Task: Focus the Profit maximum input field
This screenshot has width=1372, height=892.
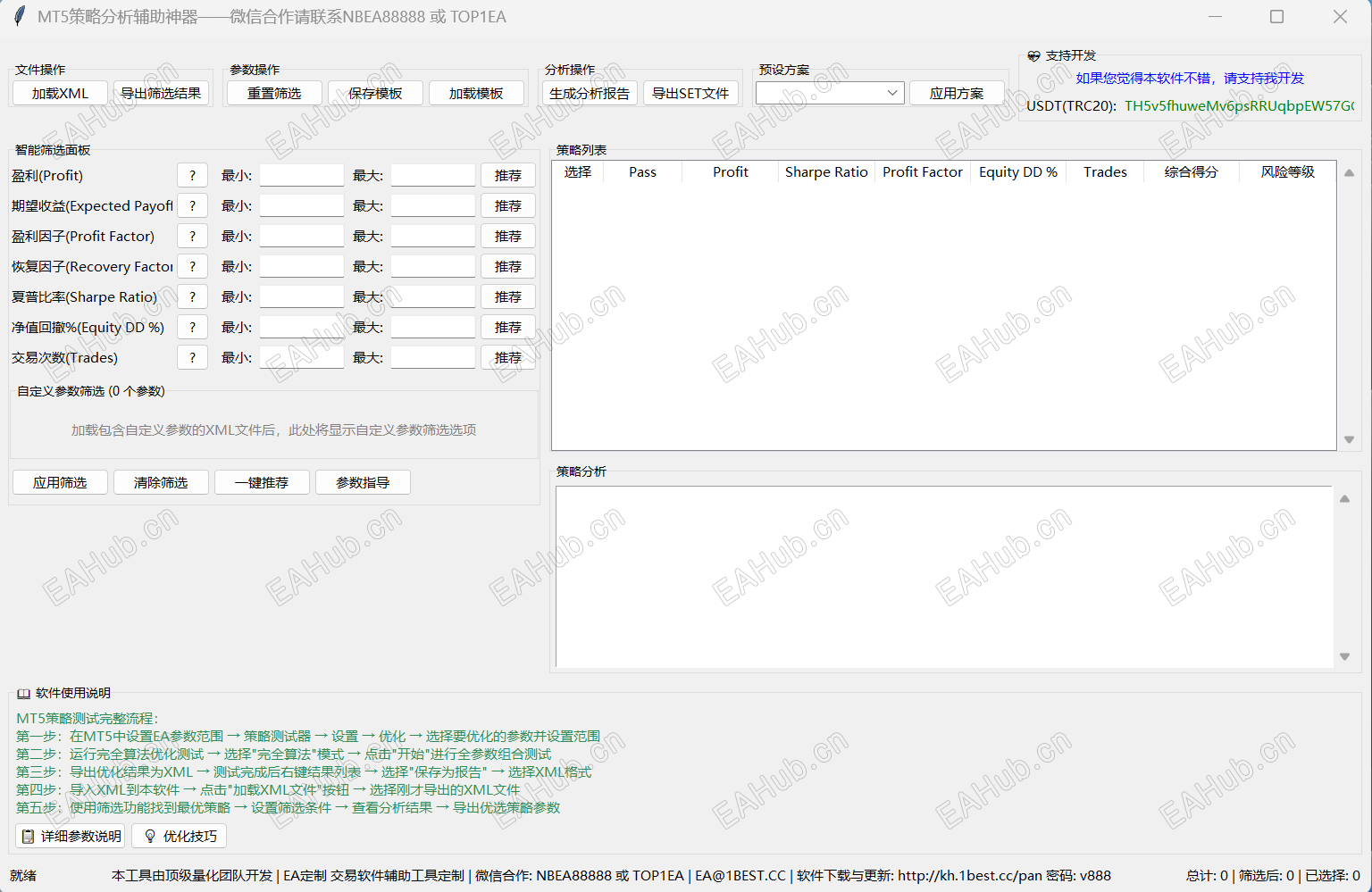Action: (x=433, y=176)
